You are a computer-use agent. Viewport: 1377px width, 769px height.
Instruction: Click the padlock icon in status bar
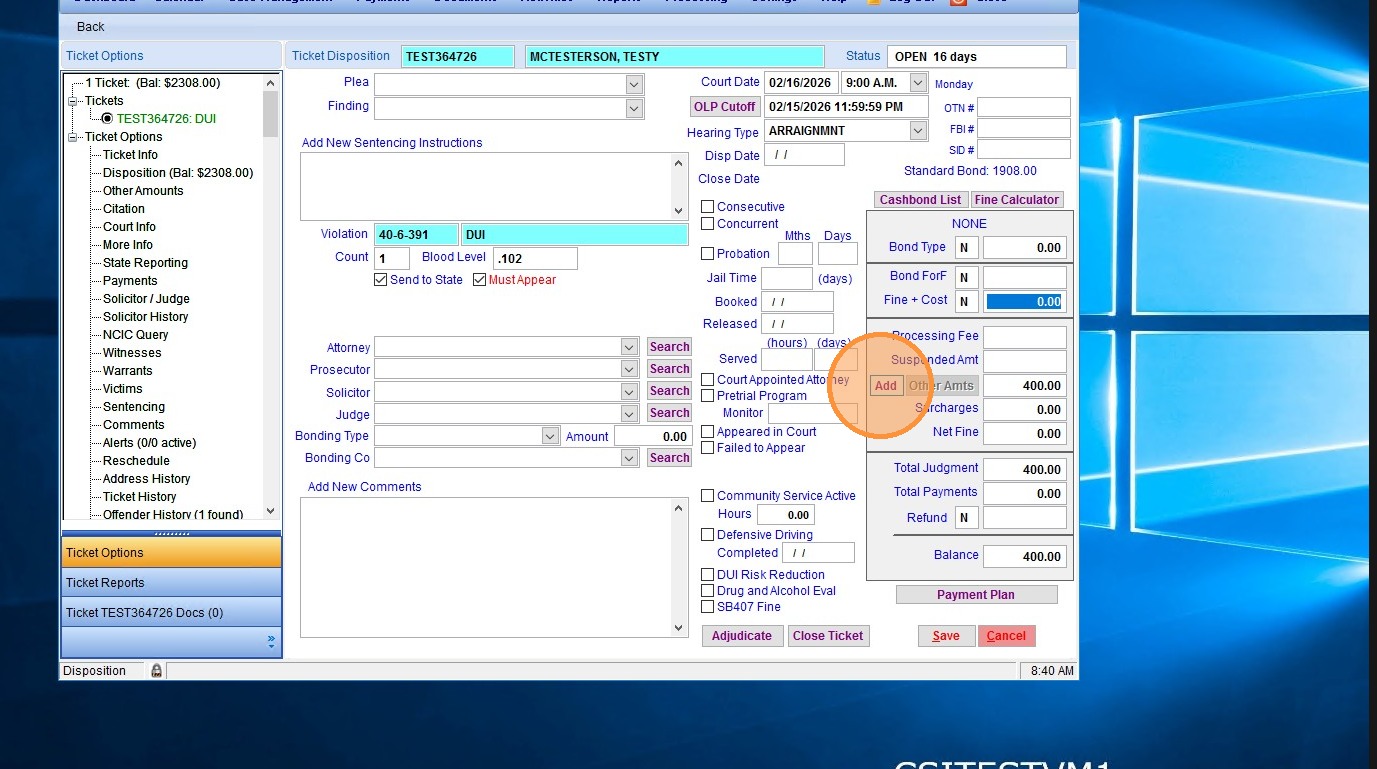(x=157, y=671)
